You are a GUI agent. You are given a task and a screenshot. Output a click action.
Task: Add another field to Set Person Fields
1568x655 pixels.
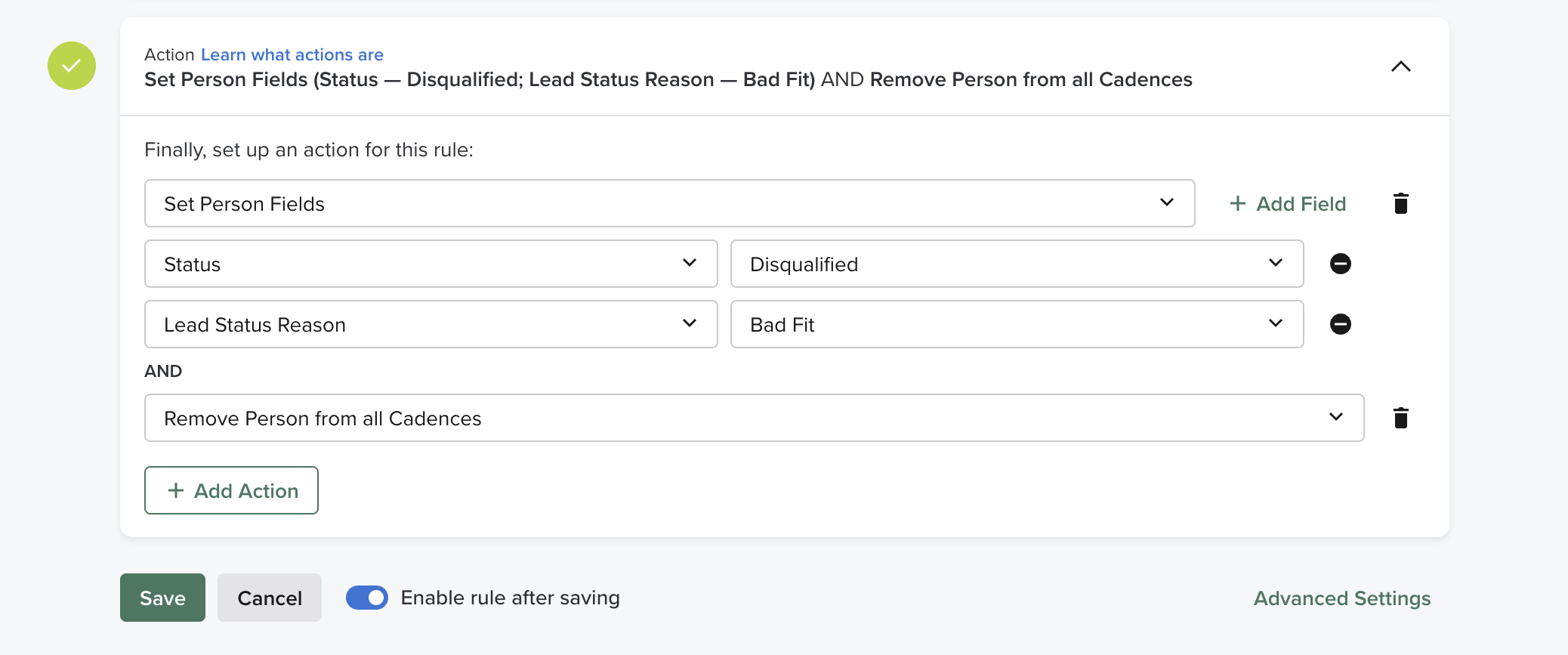1287,203
